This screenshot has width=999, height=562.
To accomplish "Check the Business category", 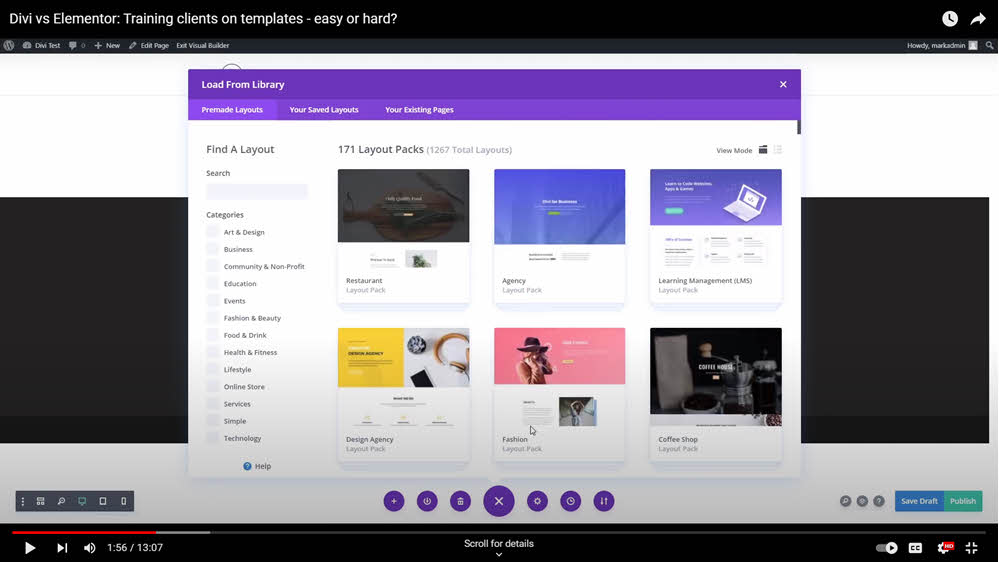I will (212, 249).
